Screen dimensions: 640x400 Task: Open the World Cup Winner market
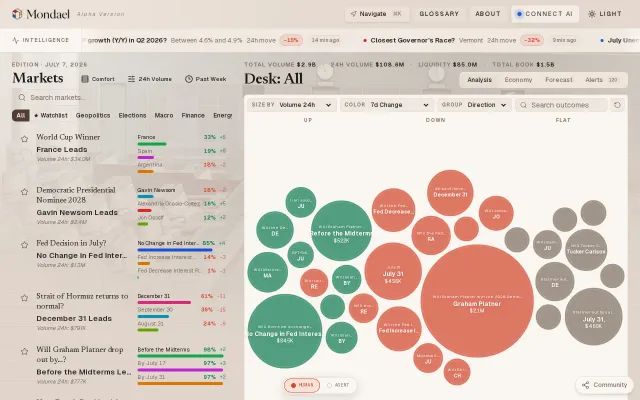tap(68, 137)
